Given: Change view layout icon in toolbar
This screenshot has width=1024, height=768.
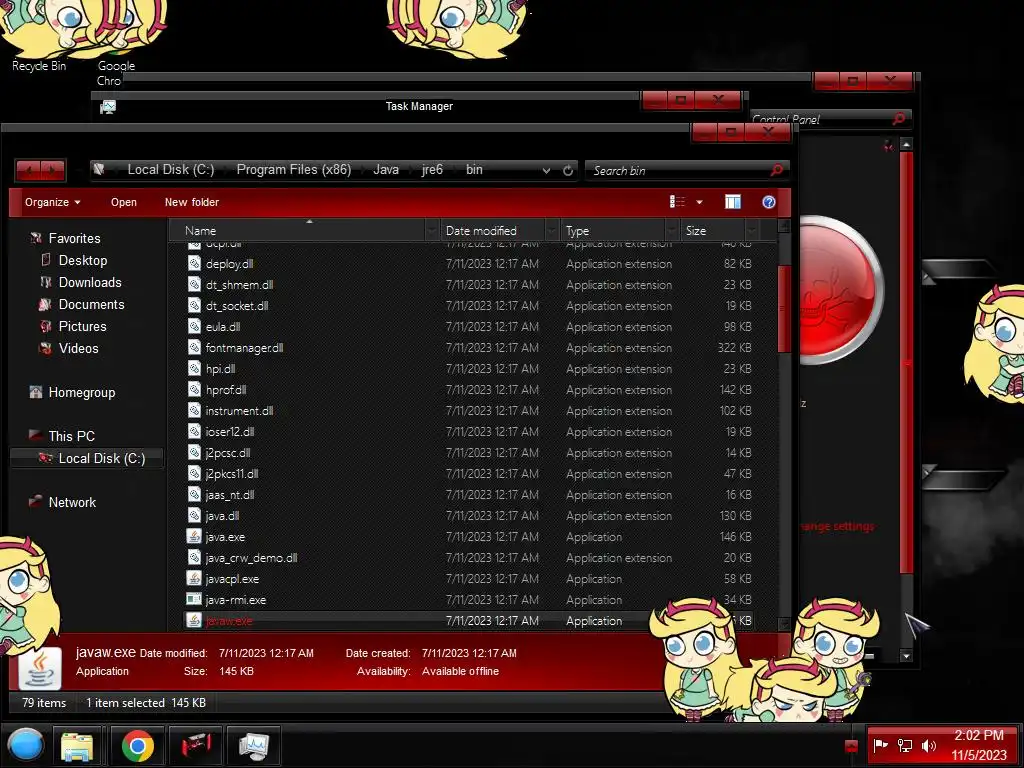Looking at the screenshot, I should [677, 202].
